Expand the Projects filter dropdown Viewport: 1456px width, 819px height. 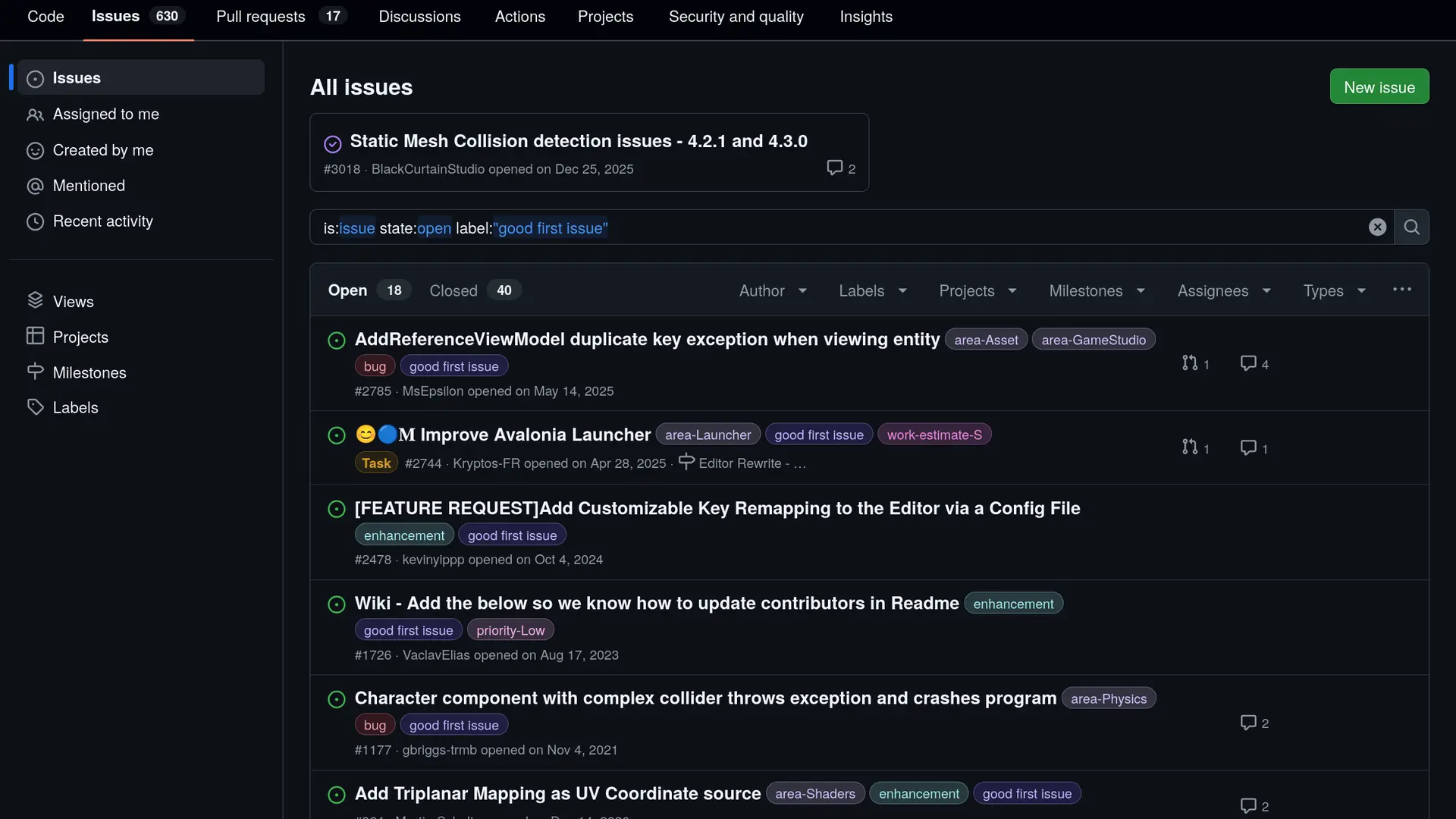(x=977, y=290)
